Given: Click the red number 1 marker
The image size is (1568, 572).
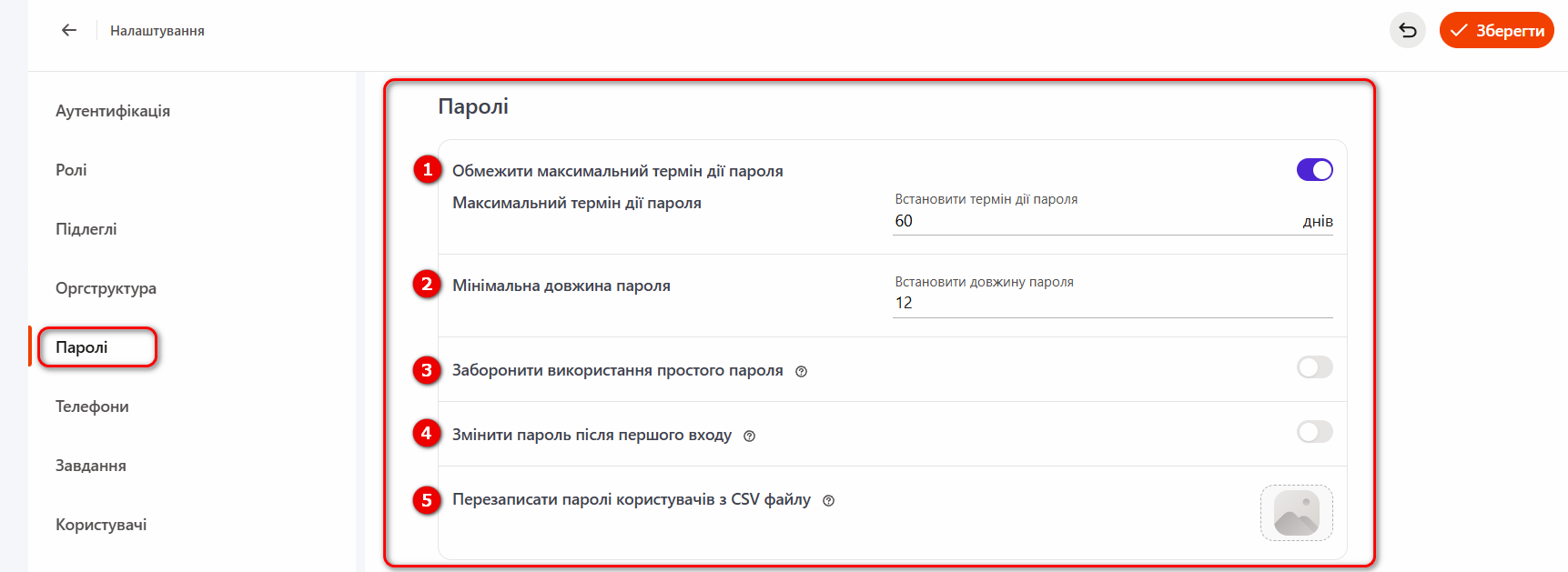Looking at the screenshot, I should 427,170.
